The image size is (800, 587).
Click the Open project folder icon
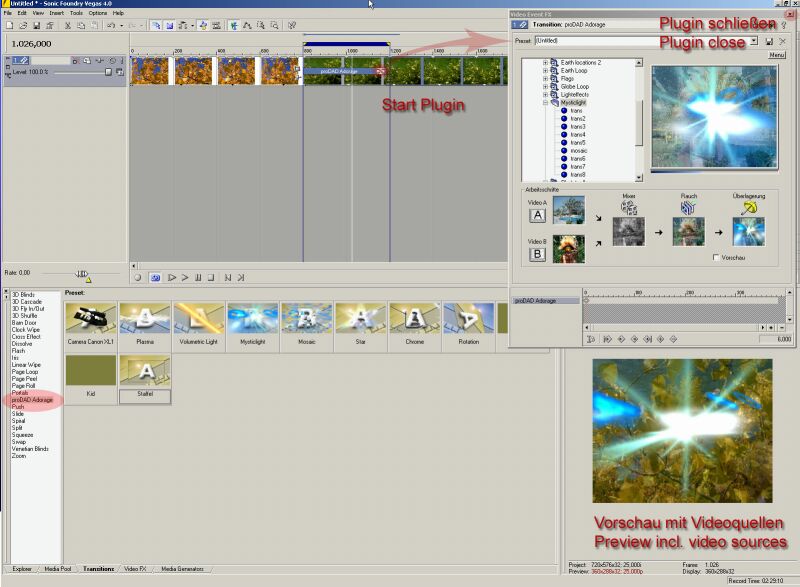tap(23, 25)
